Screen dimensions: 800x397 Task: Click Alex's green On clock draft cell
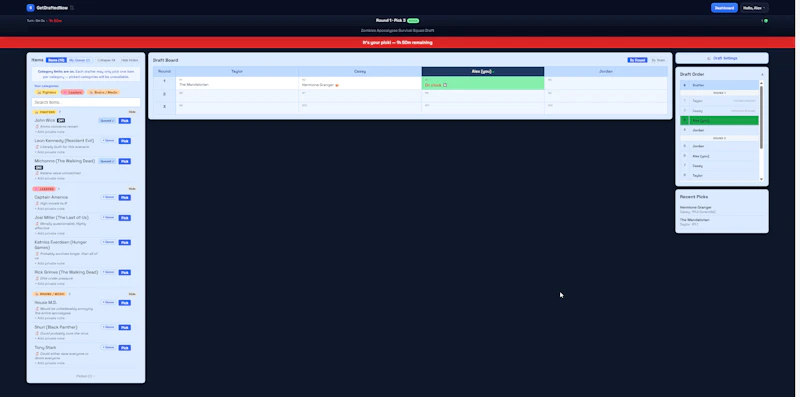483,83
